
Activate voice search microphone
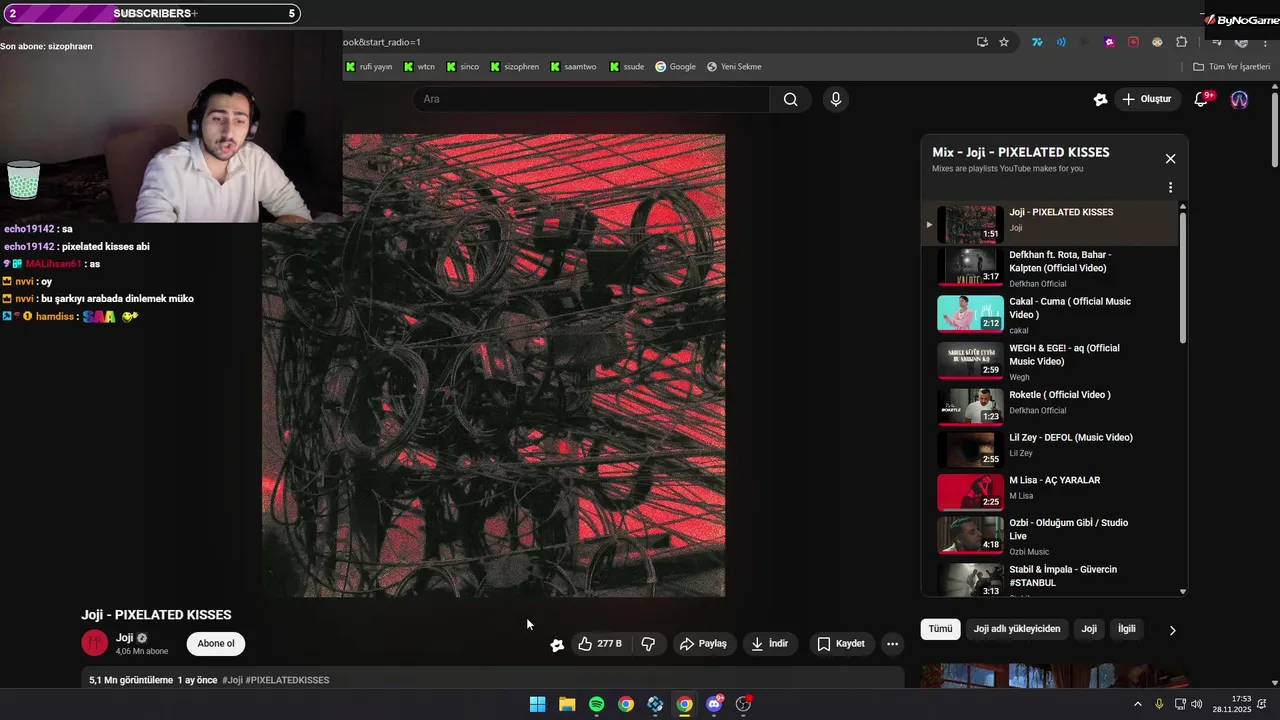(x=836, y=99)
